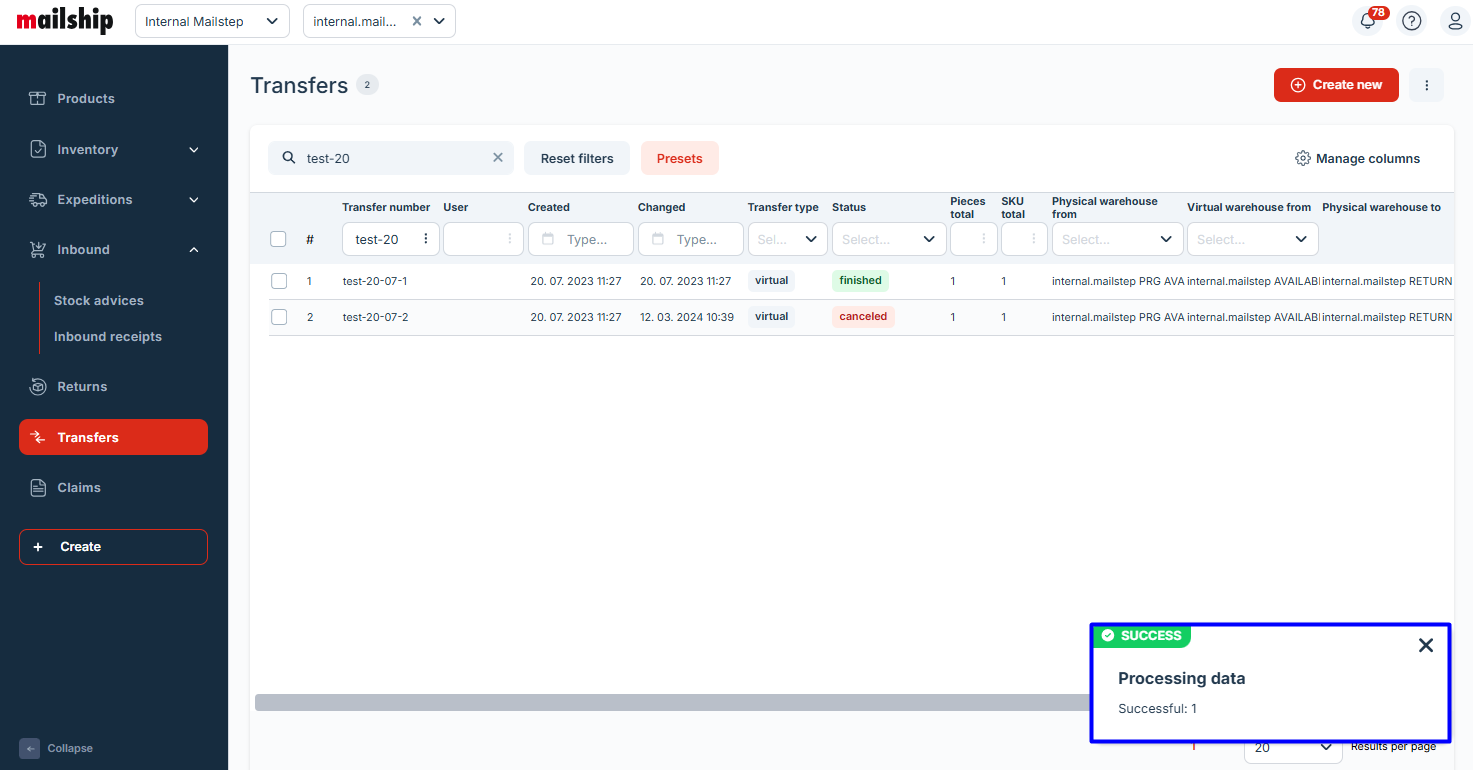Tick the checkbox for test-20-07-1 row
Image resolution: width=1473 pixels, height=770 pixels.
[279, 281]
